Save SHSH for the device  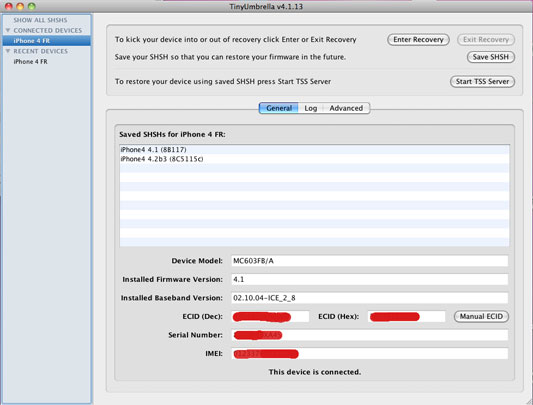point(491,57)
